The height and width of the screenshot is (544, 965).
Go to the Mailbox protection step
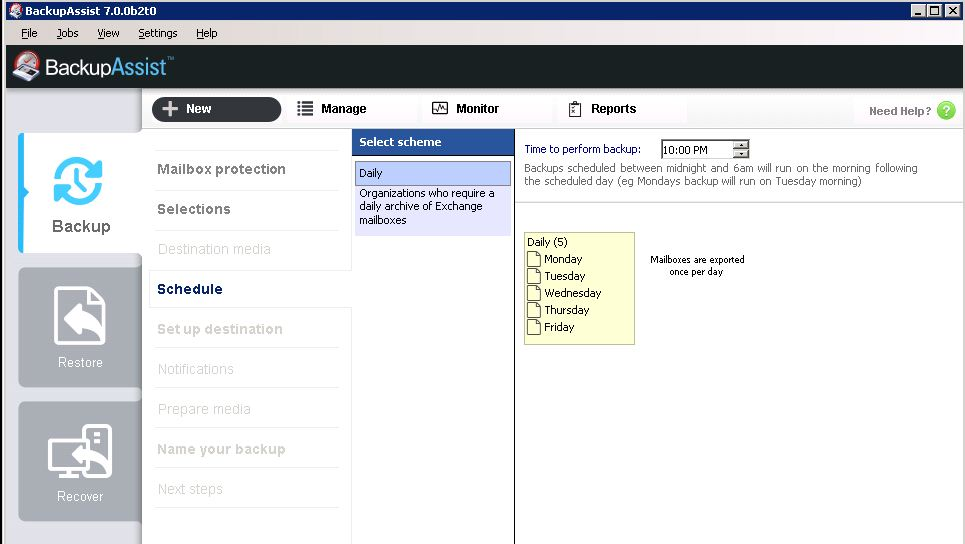[221, 169]
